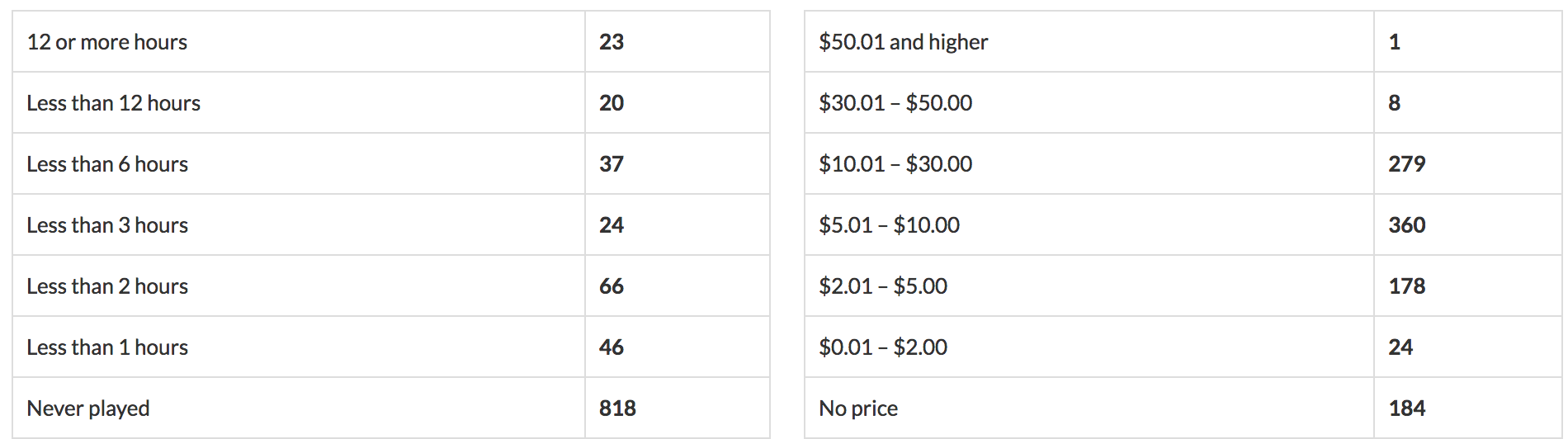Select the "Less than 1 hours" label
The height and width of the screenshot is (439, 1568).
107,347
